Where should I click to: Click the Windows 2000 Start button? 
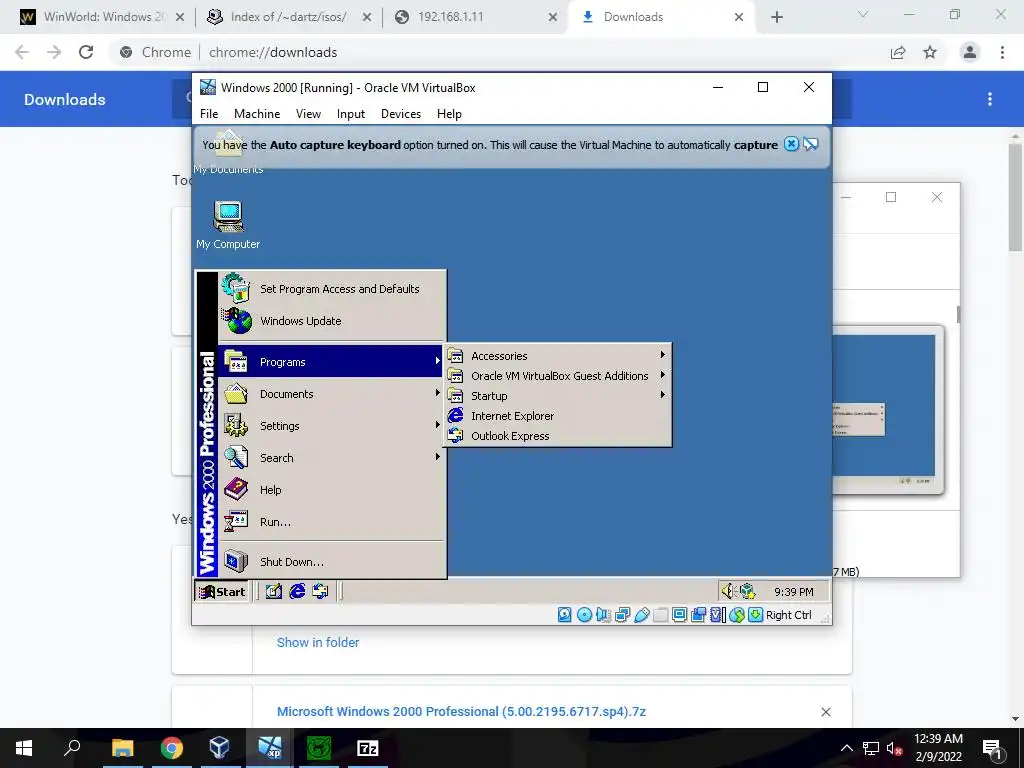(222, 592)
